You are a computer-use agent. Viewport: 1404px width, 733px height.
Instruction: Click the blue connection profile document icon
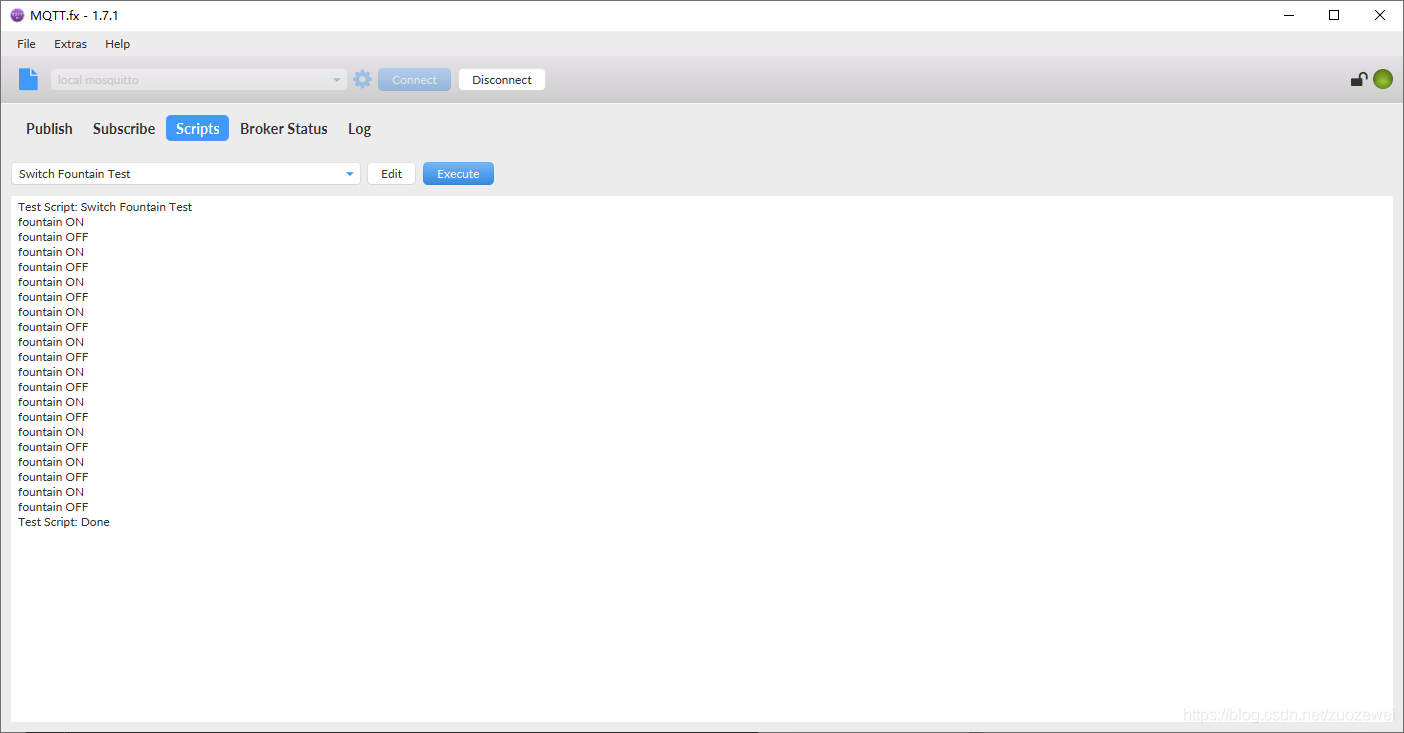tap(29, 80)
